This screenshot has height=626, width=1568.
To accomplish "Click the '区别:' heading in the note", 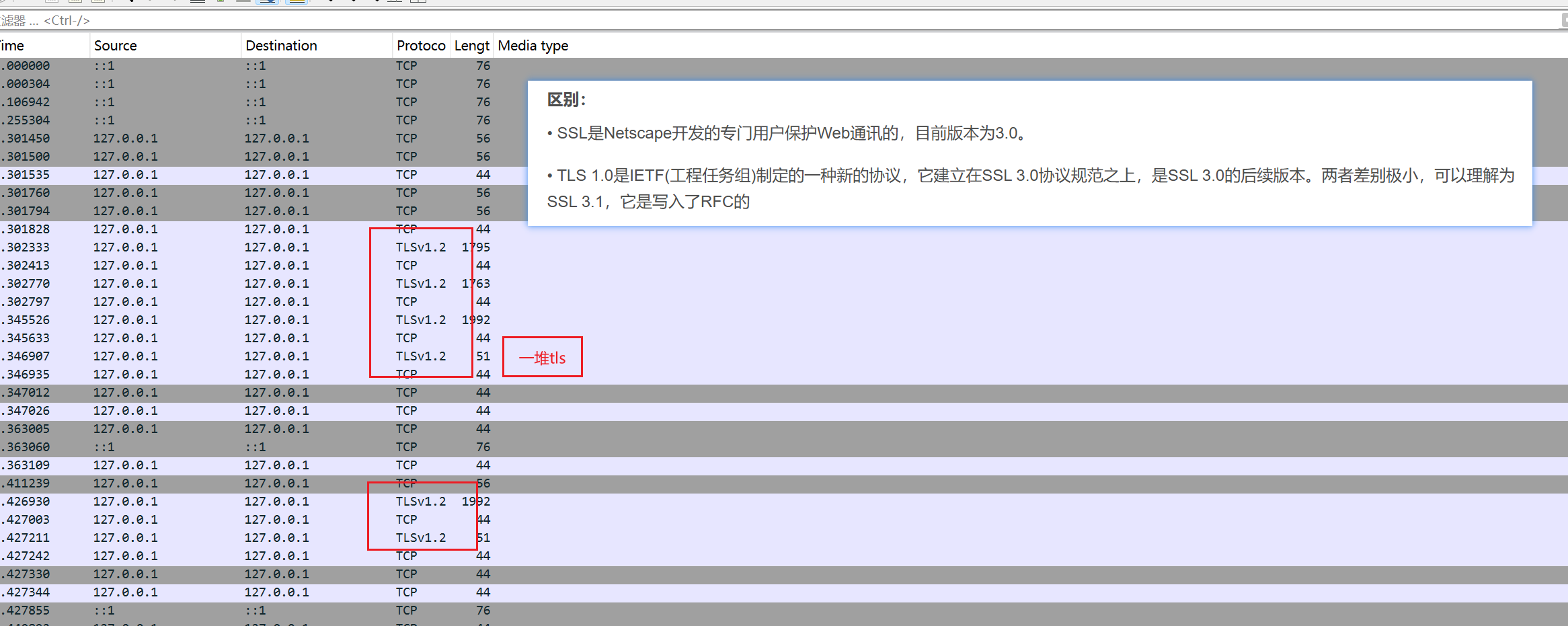I will tap(566, 100).
